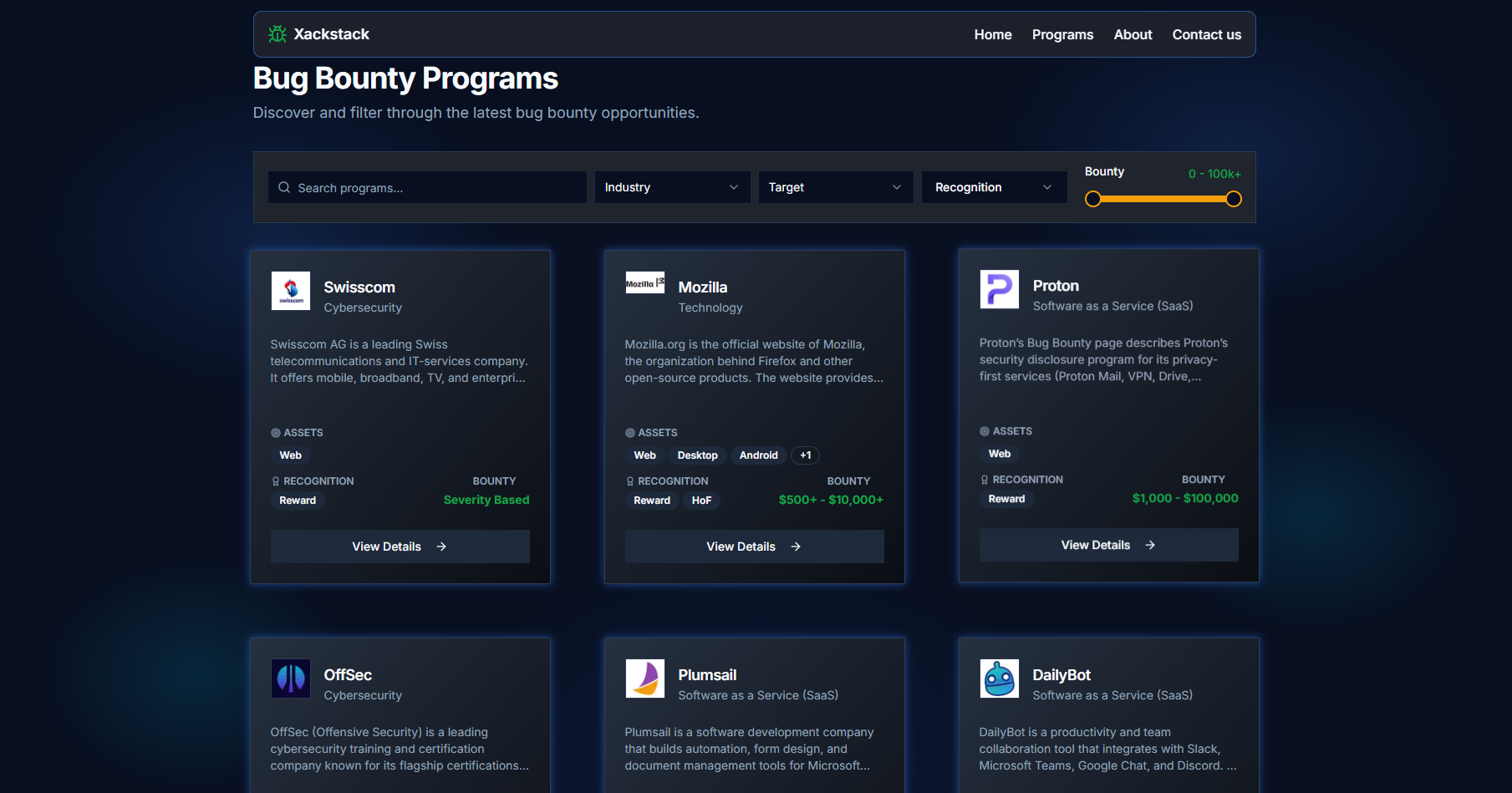Open the Recognition filter dropdown

coord(994,187)
